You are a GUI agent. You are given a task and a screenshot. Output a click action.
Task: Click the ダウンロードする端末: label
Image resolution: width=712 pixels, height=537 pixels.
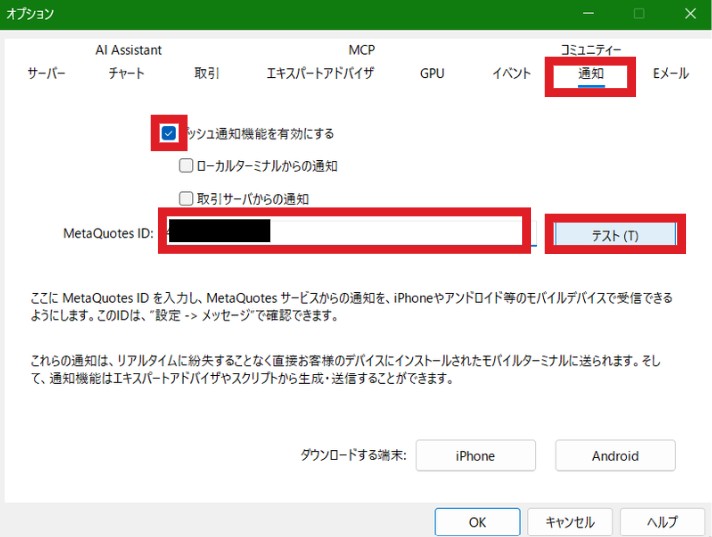353,455
